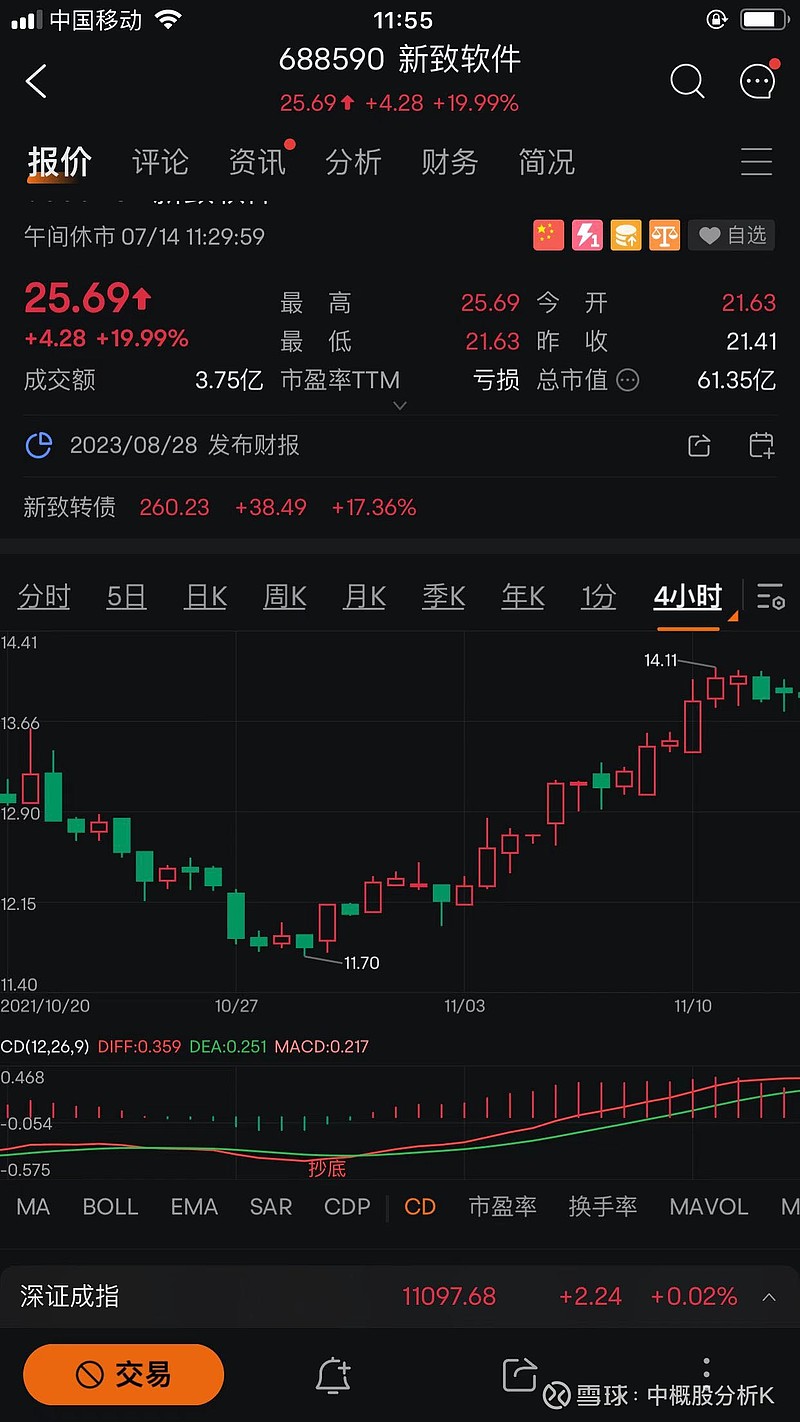800x1422 pixels.
Task: Select 季K chart period
Action: point(444,597)
